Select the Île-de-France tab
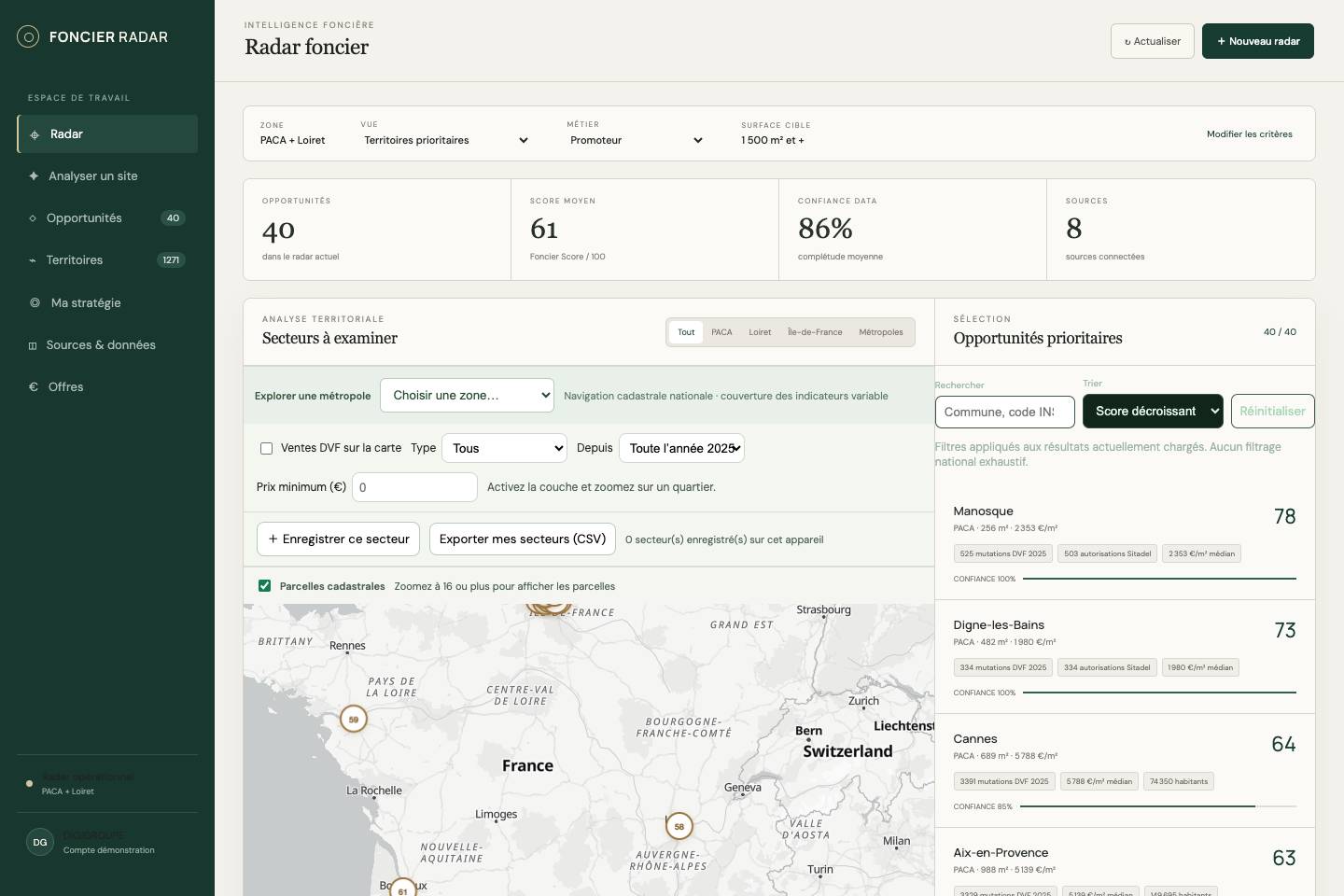The height and width of the screenshot is (896, 1344). (x=815, y=332)
